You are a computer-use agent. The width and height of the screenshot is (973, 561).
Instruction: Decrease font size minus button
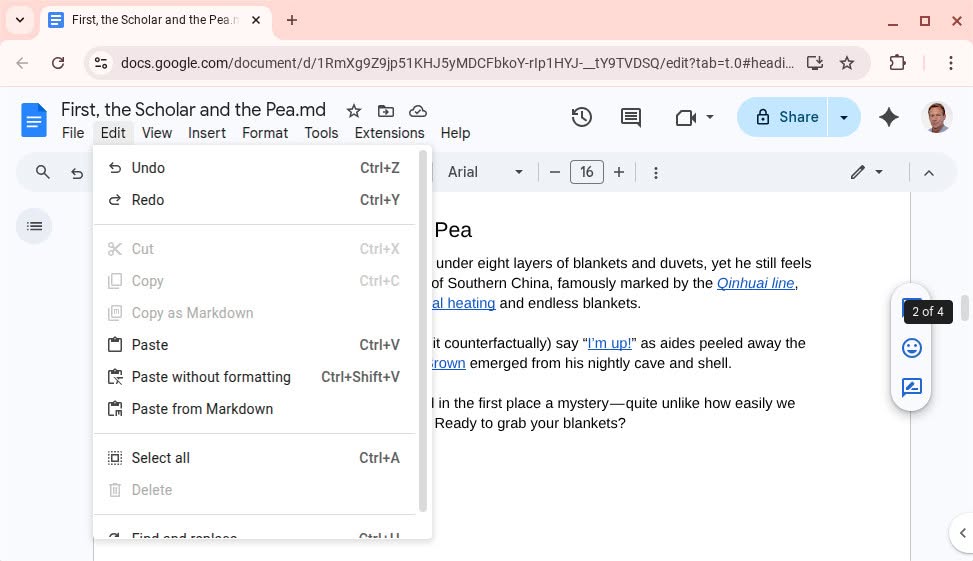(x=555, y=172)
